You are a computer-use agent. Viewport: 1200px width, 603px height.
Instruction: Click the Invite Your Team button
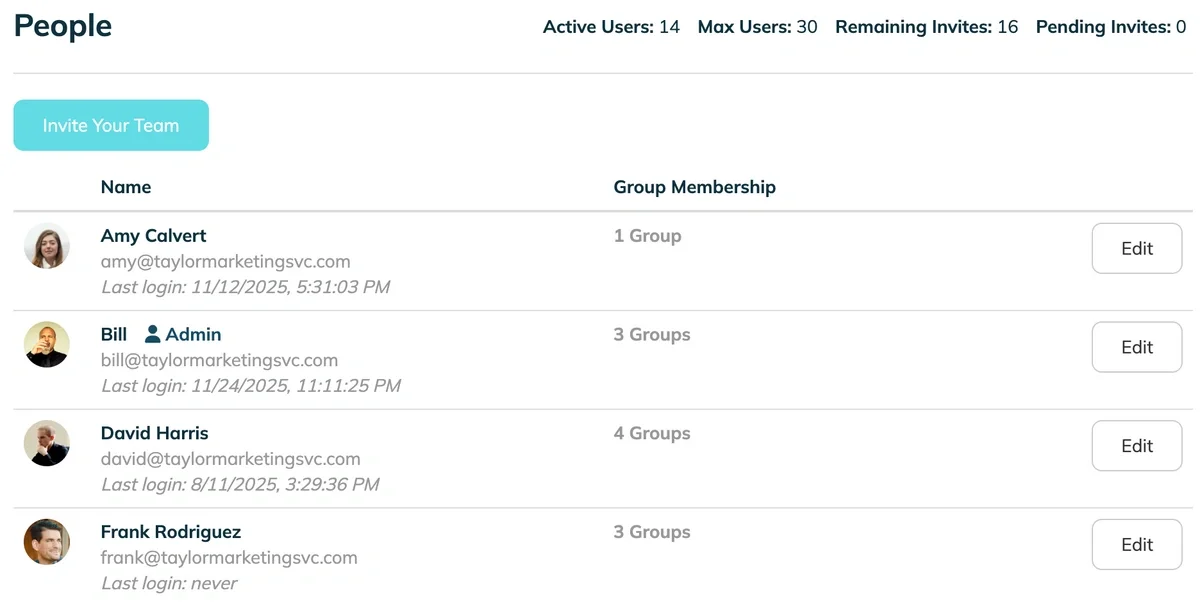pyautogui.click(x=111, y=126)
